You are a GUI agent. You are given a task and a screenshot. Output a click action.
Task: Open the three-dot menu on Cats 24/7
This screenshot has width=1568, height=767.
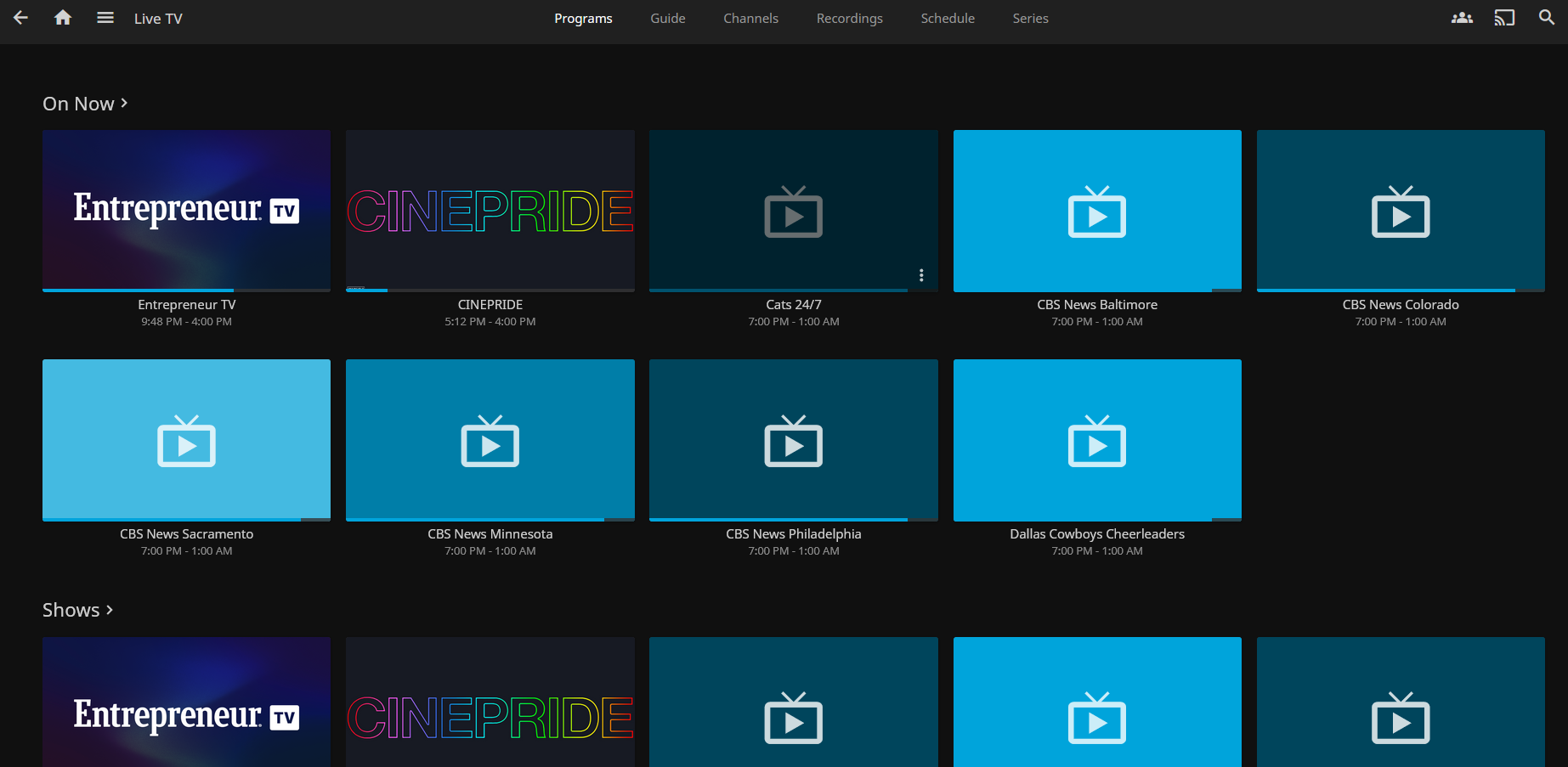click(x=921, y=275)
